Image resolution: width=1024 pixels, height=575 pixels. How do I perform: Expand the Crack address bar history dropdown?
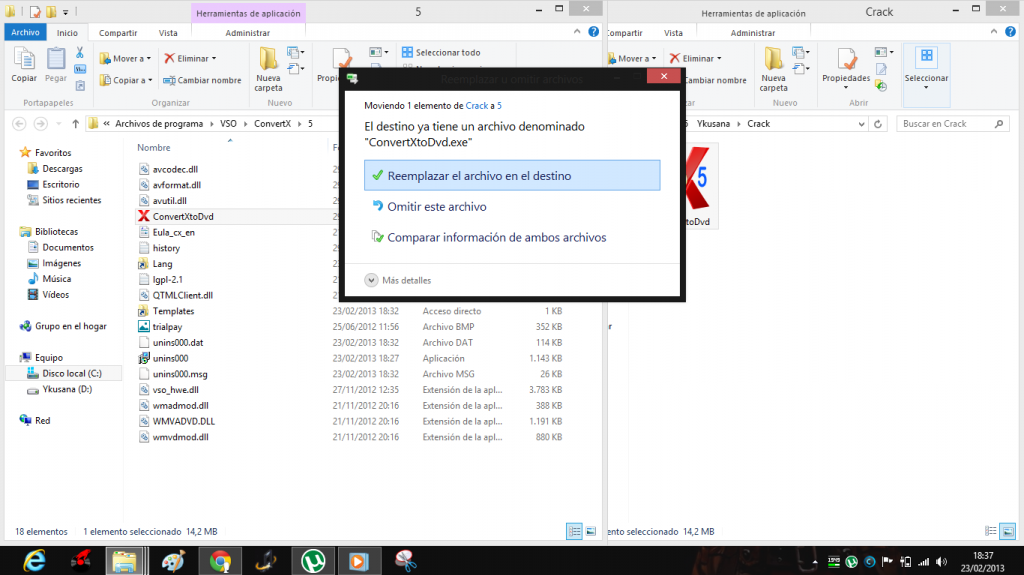(861, 123)
